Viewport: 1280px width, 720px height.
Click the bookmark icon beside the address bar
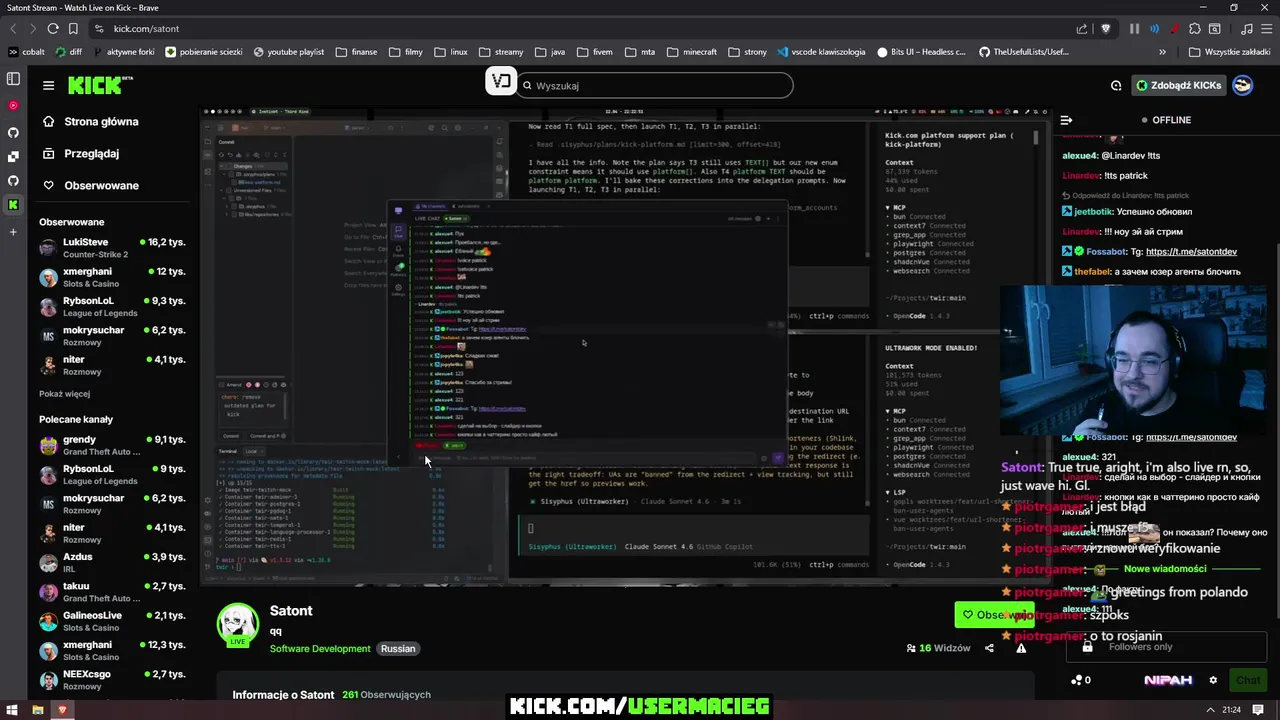73,29
